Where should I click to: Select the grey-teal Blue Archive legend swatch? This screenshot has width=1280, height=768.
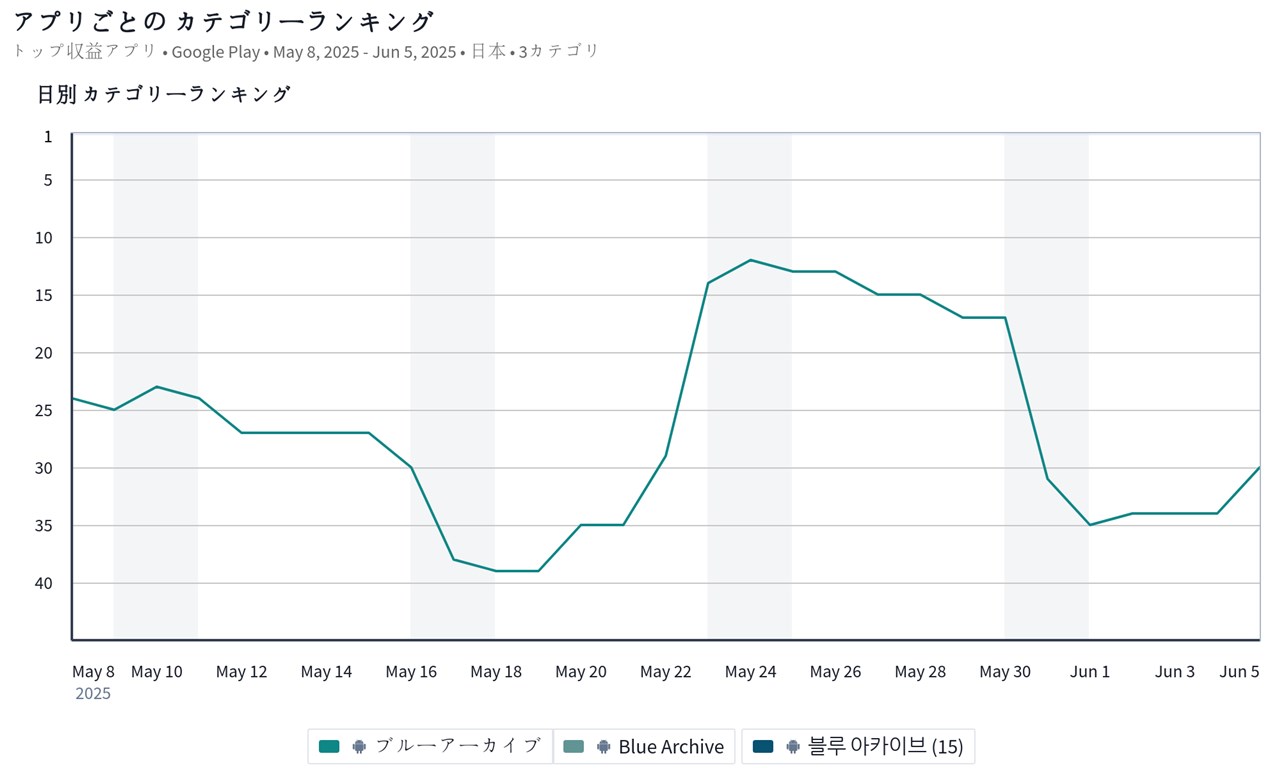point(573,746)
